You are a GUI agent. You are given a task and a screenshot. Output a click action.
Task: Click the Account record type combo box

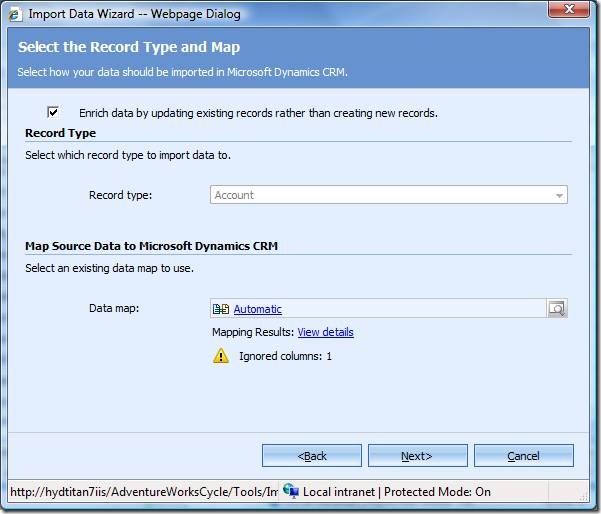click(x=380, y=195)
